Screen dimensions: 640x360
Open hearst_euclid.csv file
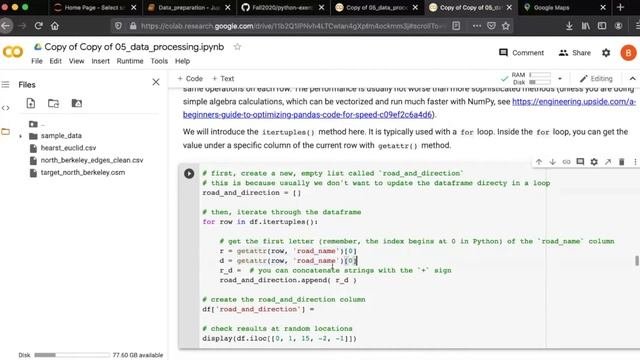coord(68,148)
